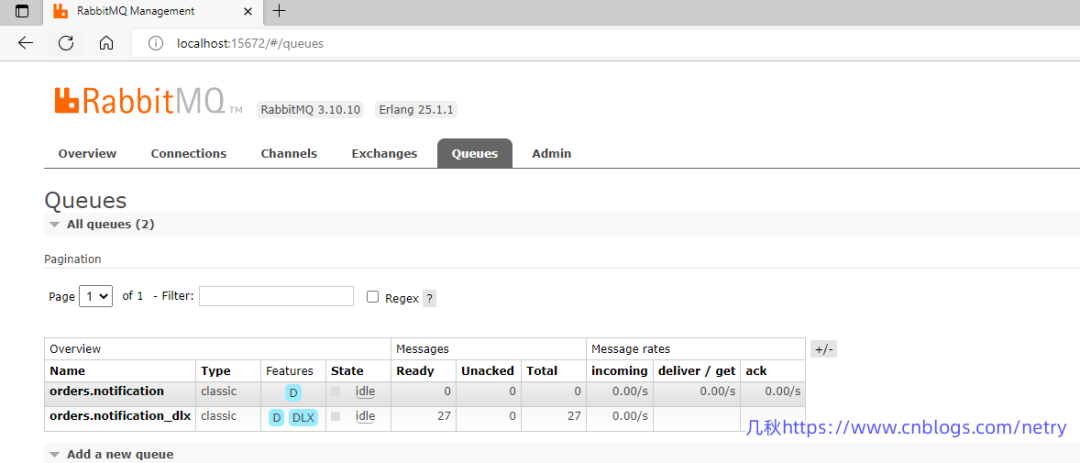Switch to the Overview tab
This screenshot has width=1080, height=463.
[87, 154]
